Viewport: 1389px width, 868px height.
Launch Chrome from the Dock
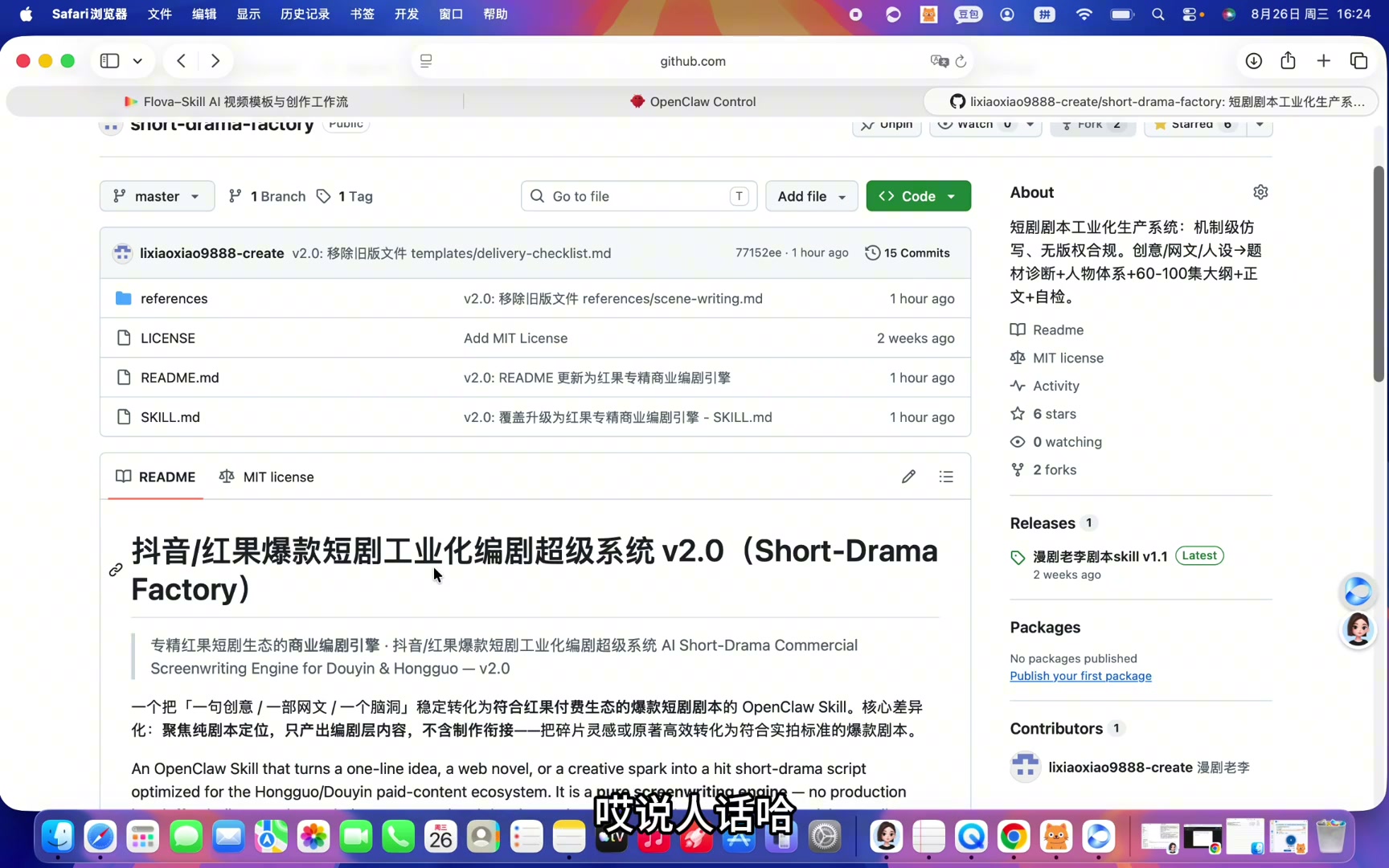tap(1013, 837)
